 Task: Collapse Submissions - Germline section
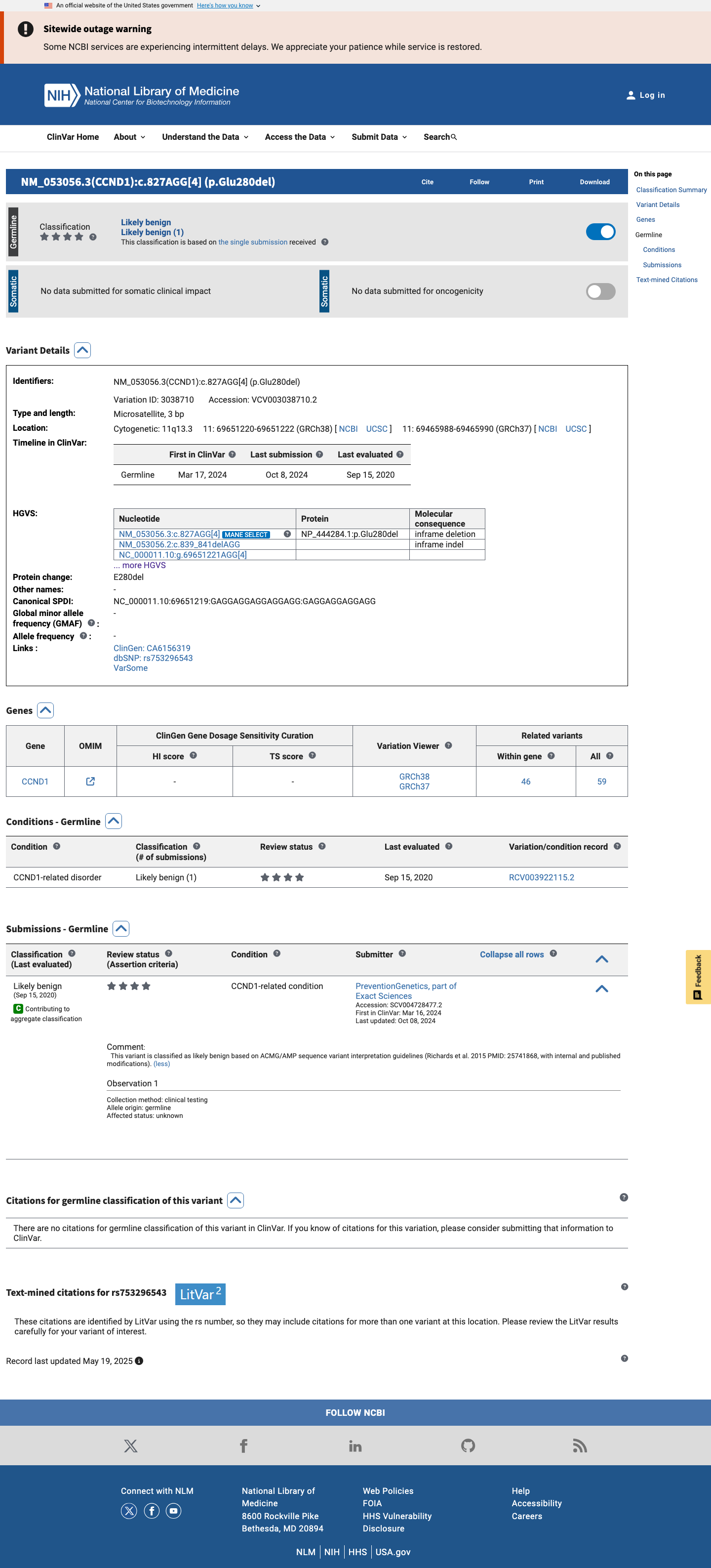pos(121,928)
